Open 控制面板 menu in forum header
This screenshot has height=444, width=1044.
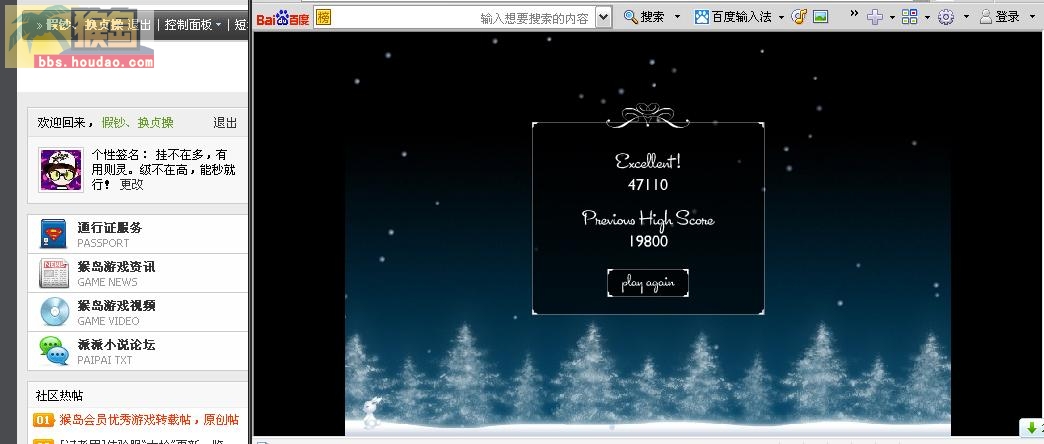[x=193, y=25]
